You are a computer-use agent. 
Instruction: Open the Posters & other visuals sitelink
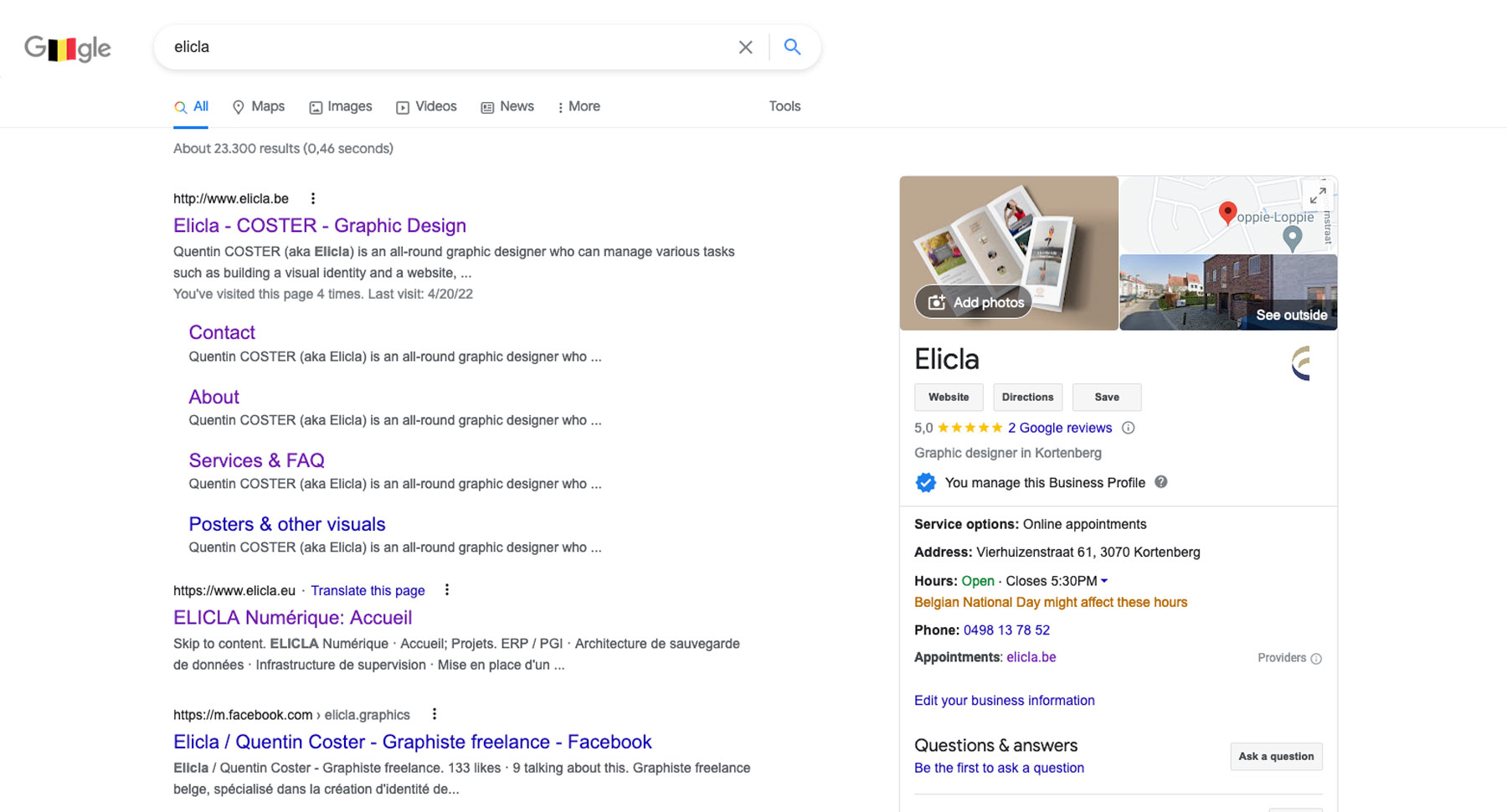coord(287,524)
